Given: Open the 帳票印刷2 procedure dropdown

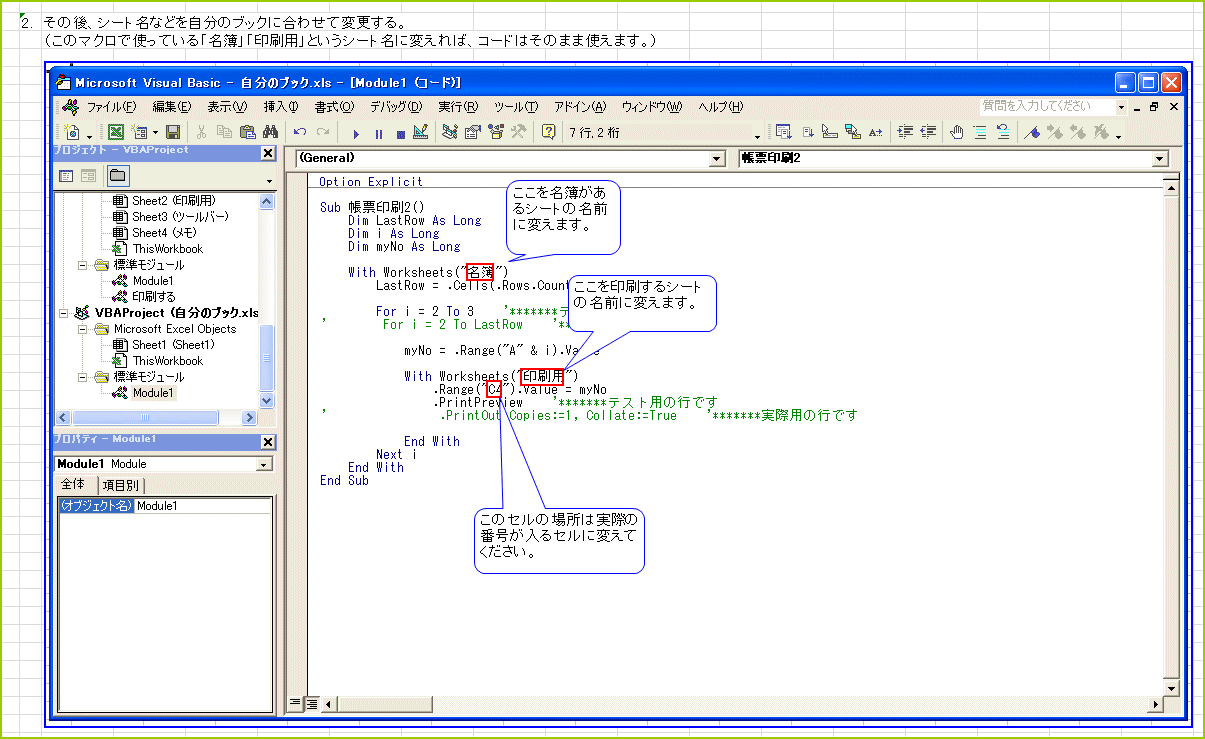Looking at the screenshot, I should point(1160,159).
